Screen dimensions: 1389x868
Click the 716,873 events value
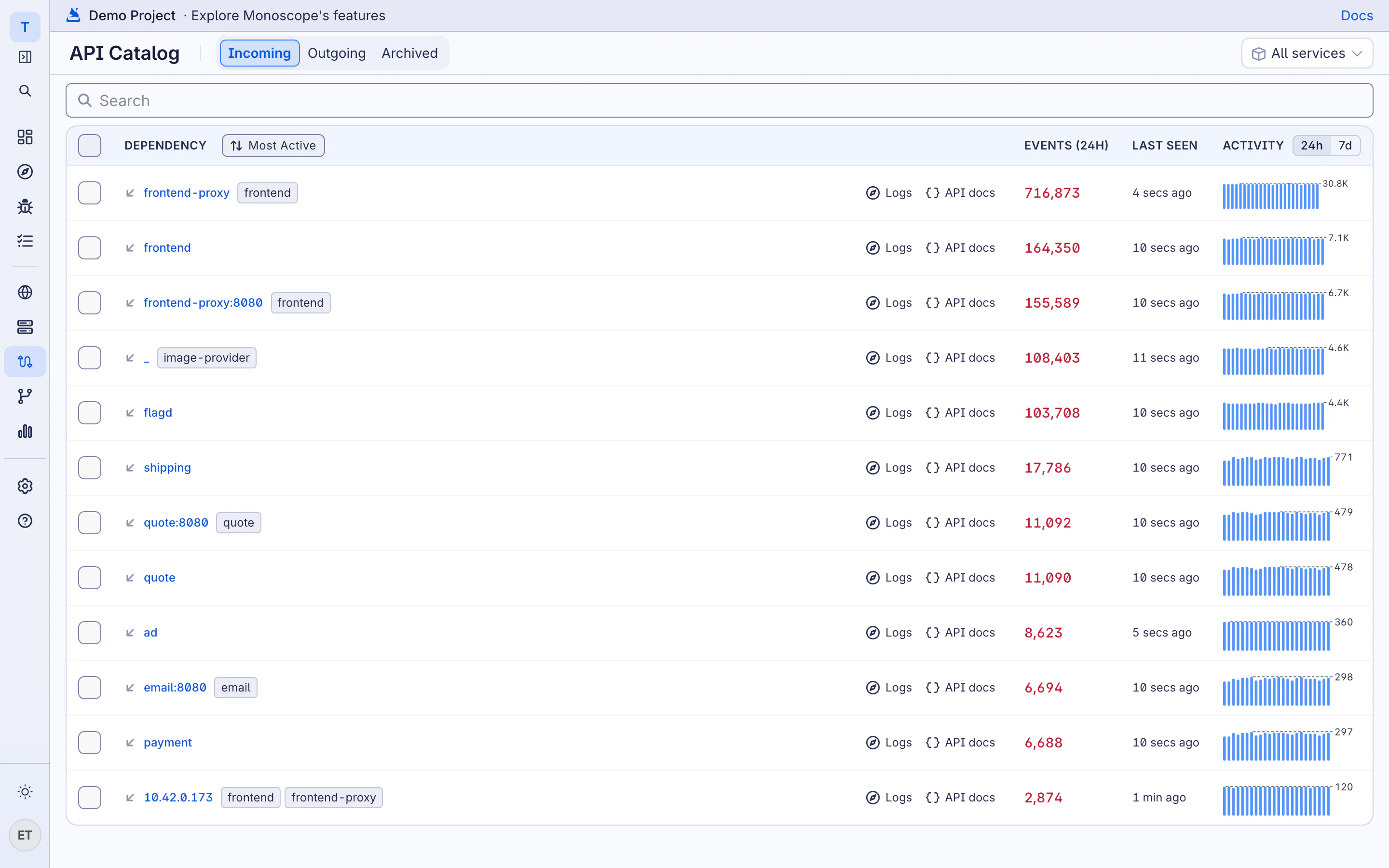[x=1052, y=193]
